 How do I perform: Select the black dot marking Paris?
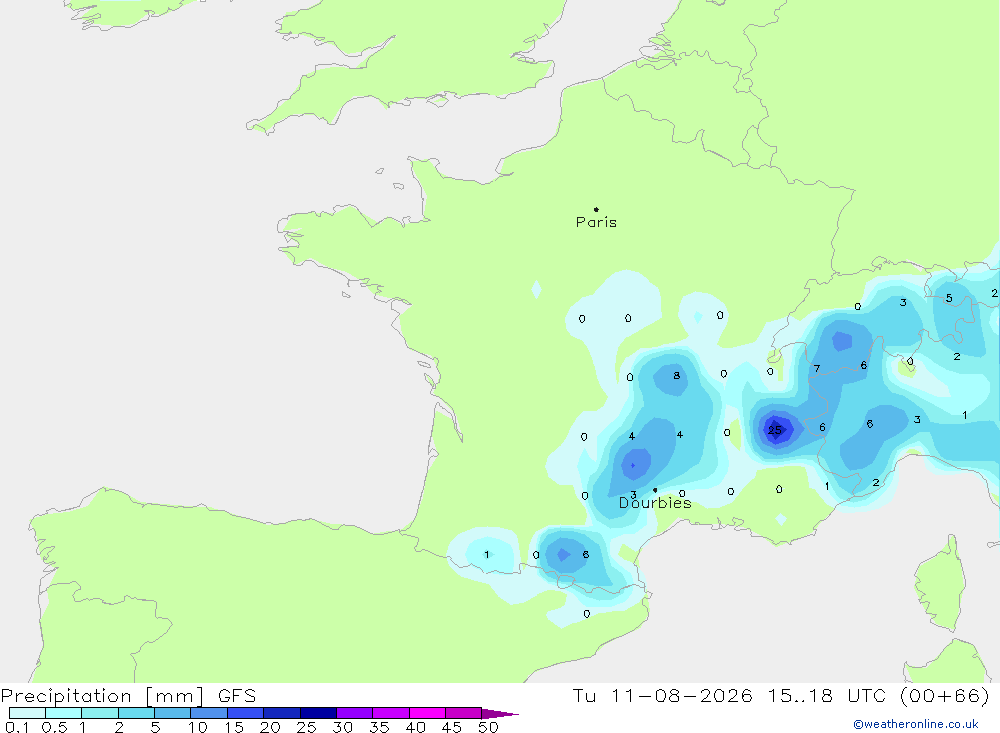(x=596, y=209)
